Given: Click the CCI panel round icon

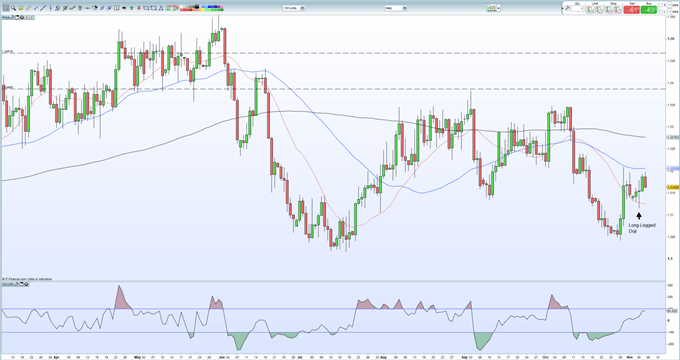Looking at the screenshot, I should point(26,284).
